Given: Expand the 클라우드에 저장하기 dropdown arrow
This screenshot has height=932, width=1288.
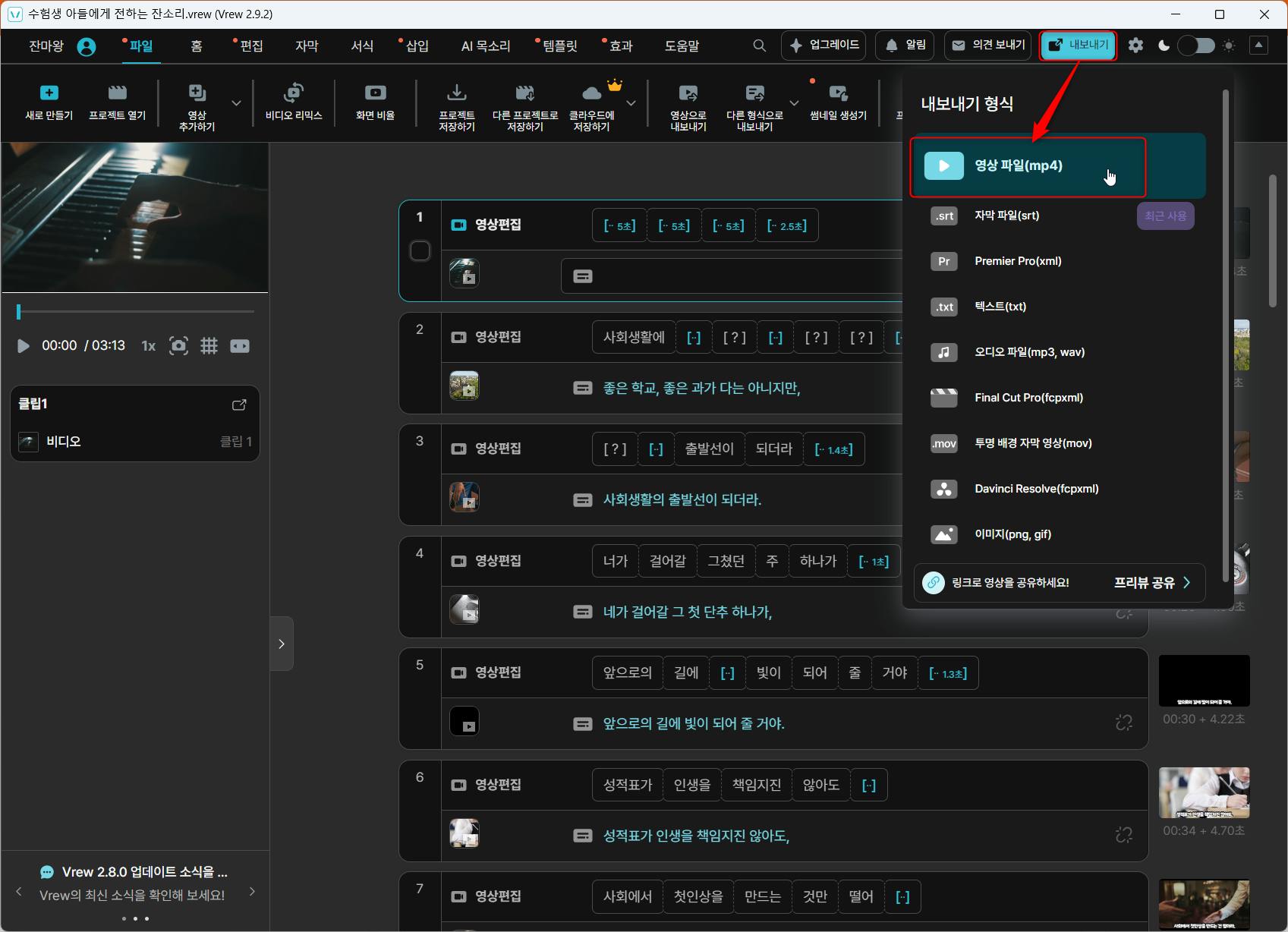Looking at the screenshot, I should [x=631, y=103].
